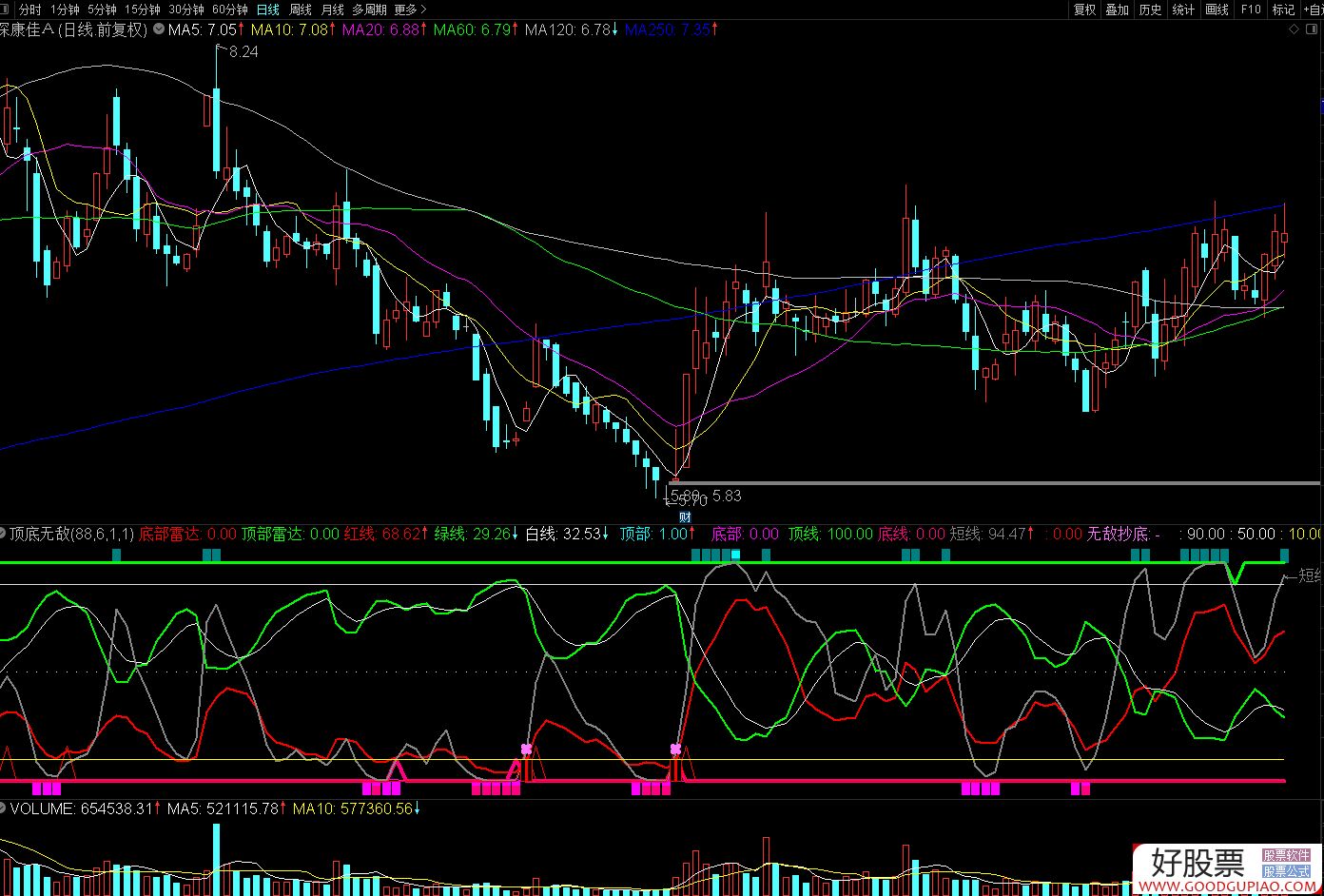This screenshot has height=896, width=1324.
Task: Open the 复权 adjustment menu
Action: (1084, 10)
